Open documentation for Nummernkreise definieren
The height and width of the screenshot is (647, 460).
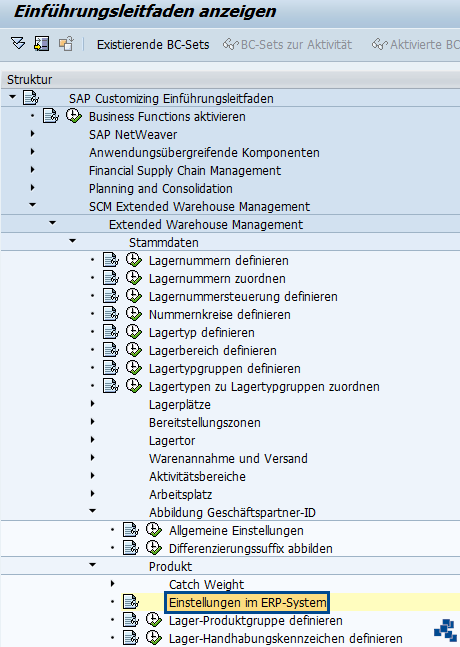coord(111,314)
